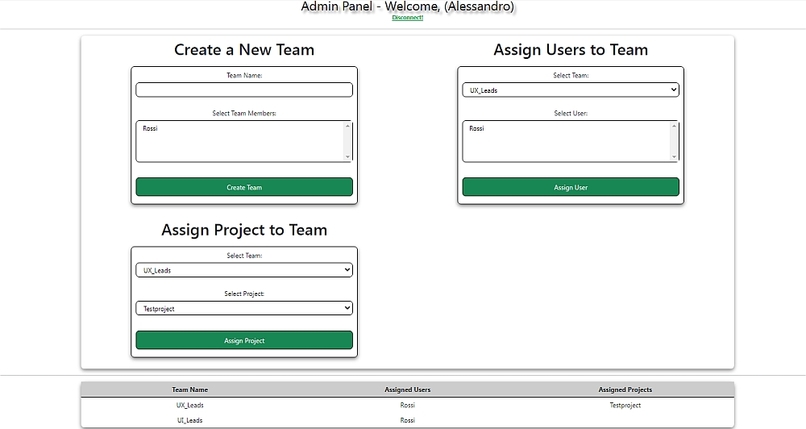The height and width of the screenshot is (429, 806).
Task: Click Rossi in the UX_Leads table row
Action: [x=408, y=405]
